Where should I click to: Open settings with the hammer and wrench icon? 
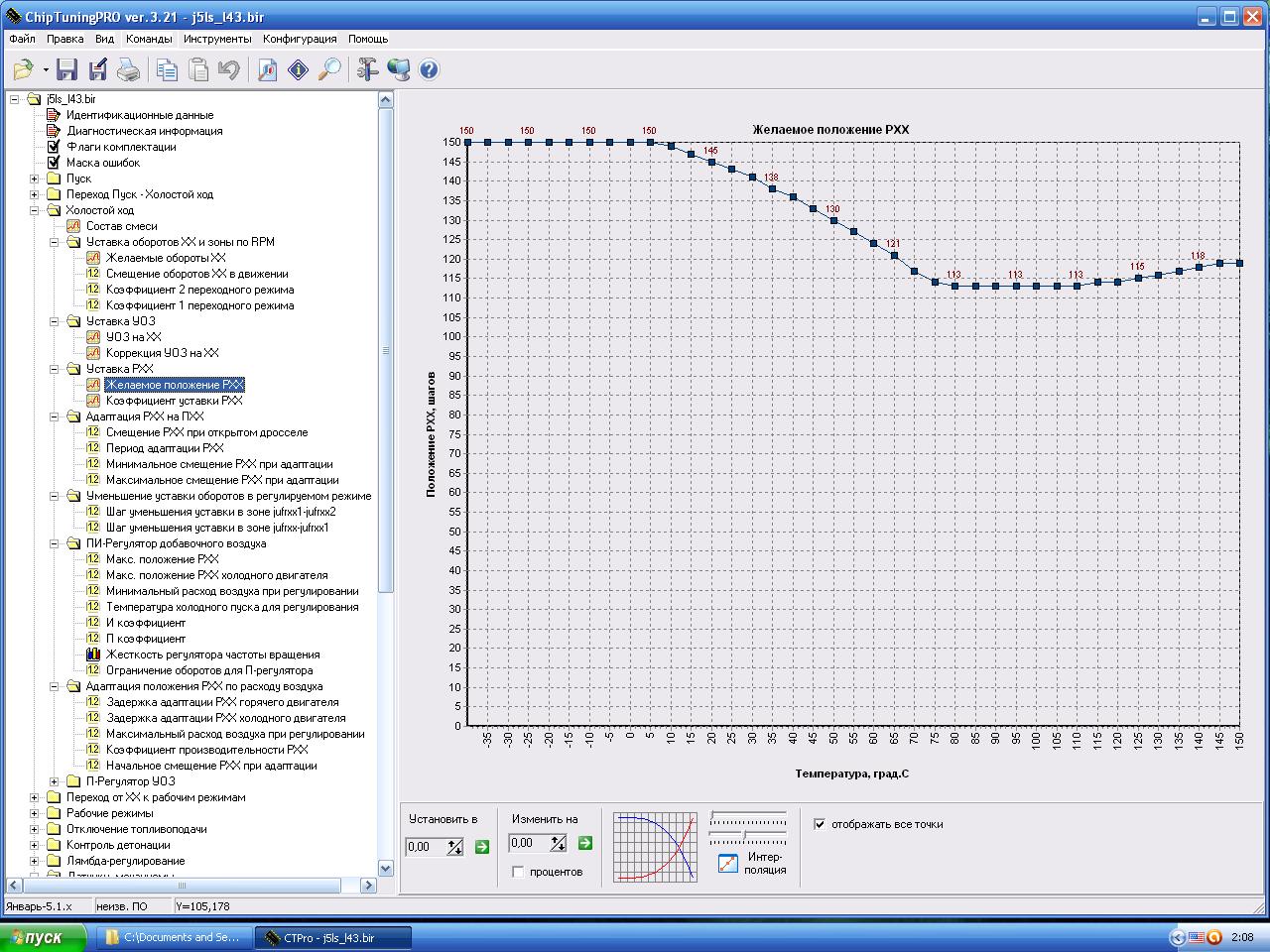click(x=368, y=69)
